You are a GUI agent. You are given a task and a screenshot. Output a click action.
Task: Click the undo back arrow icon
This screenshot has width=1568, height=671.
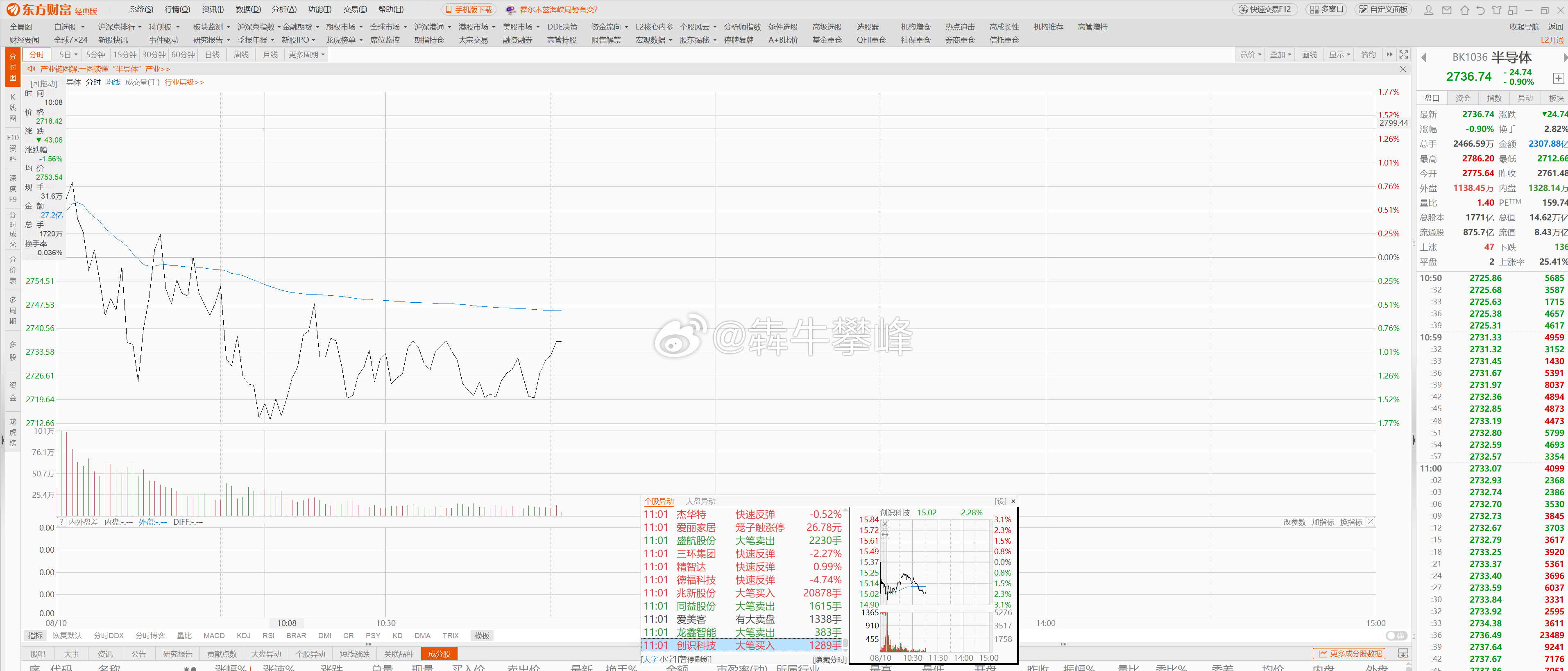[1480, 10]
